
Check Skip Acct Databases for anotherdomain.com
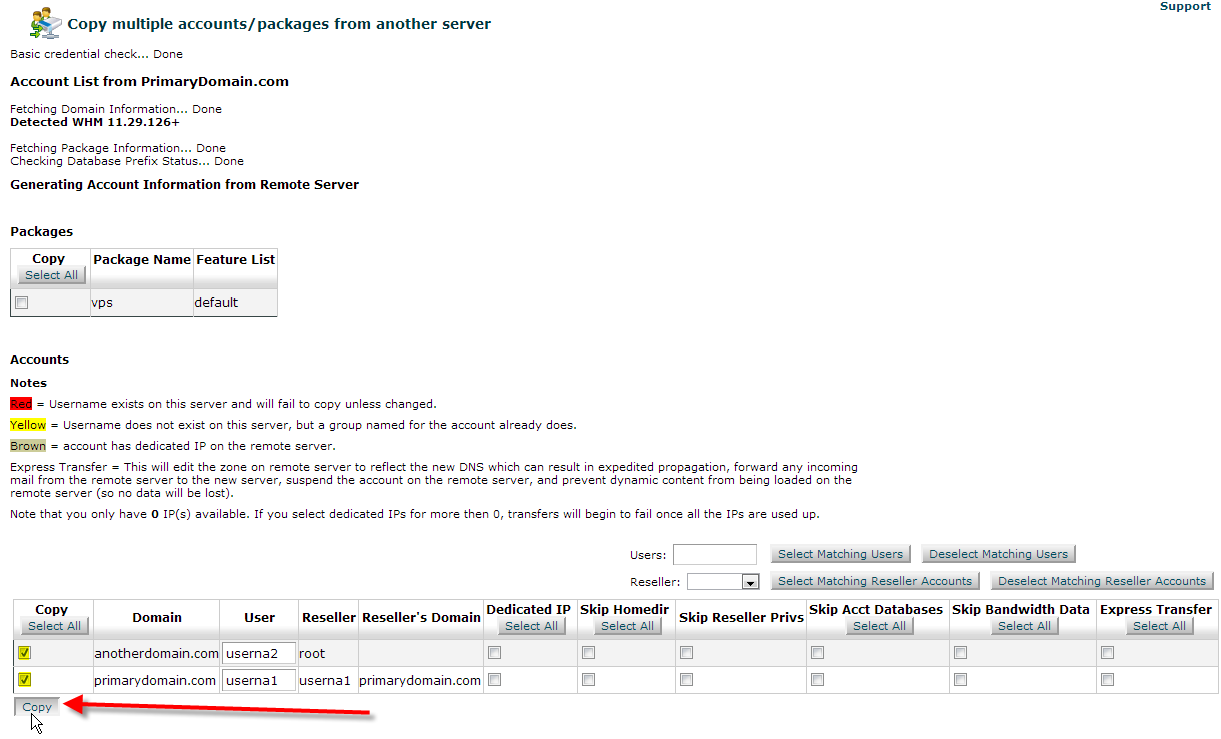818,653
